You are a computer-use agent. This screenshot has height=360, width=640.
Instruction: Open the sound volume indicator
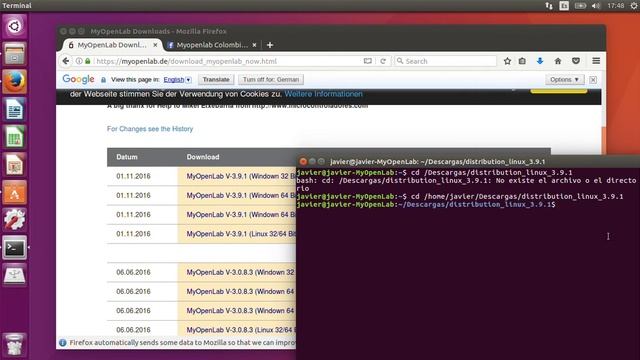click(x=596, y=6)
